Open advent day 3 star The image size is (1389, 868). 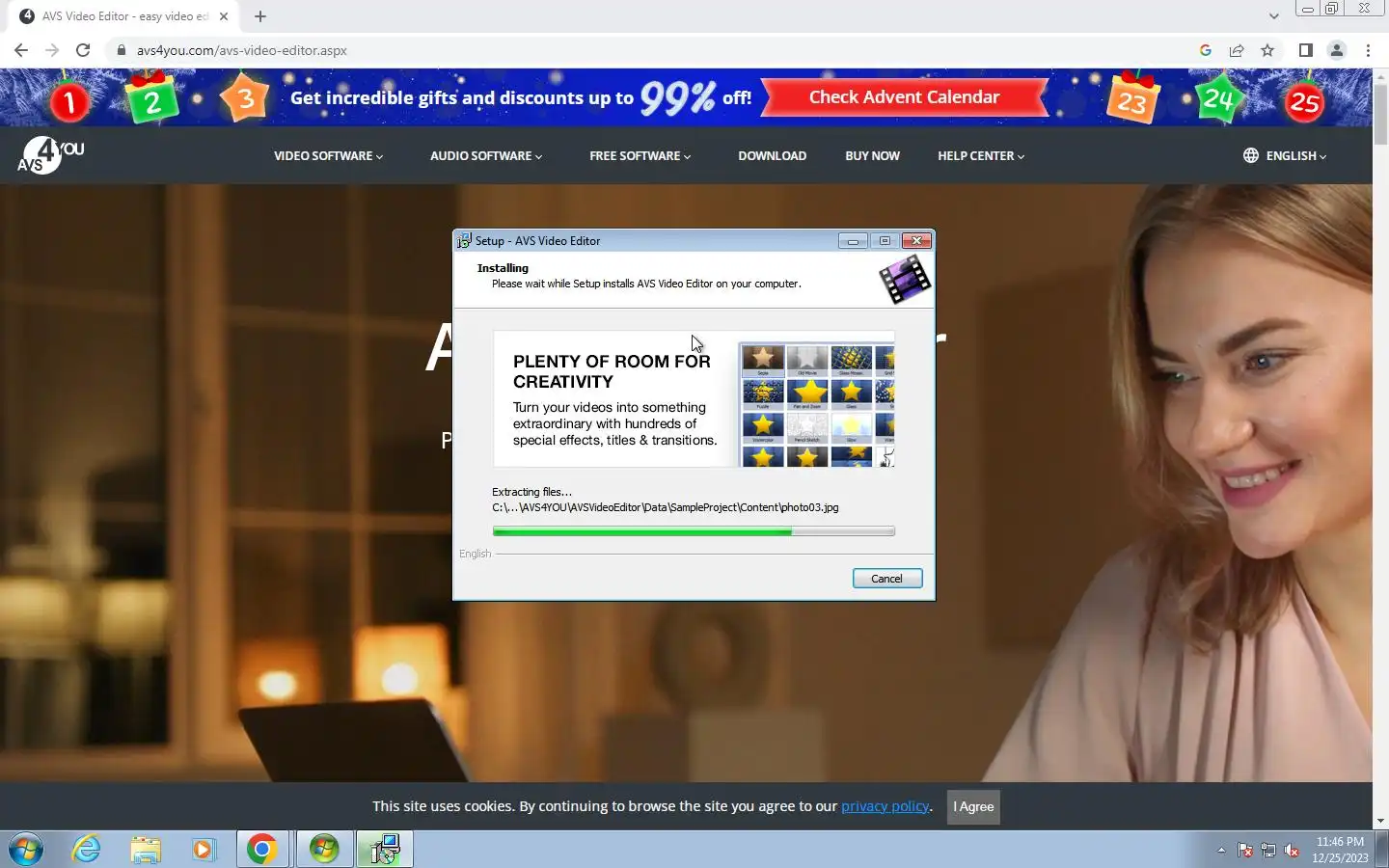coord(245,99)
